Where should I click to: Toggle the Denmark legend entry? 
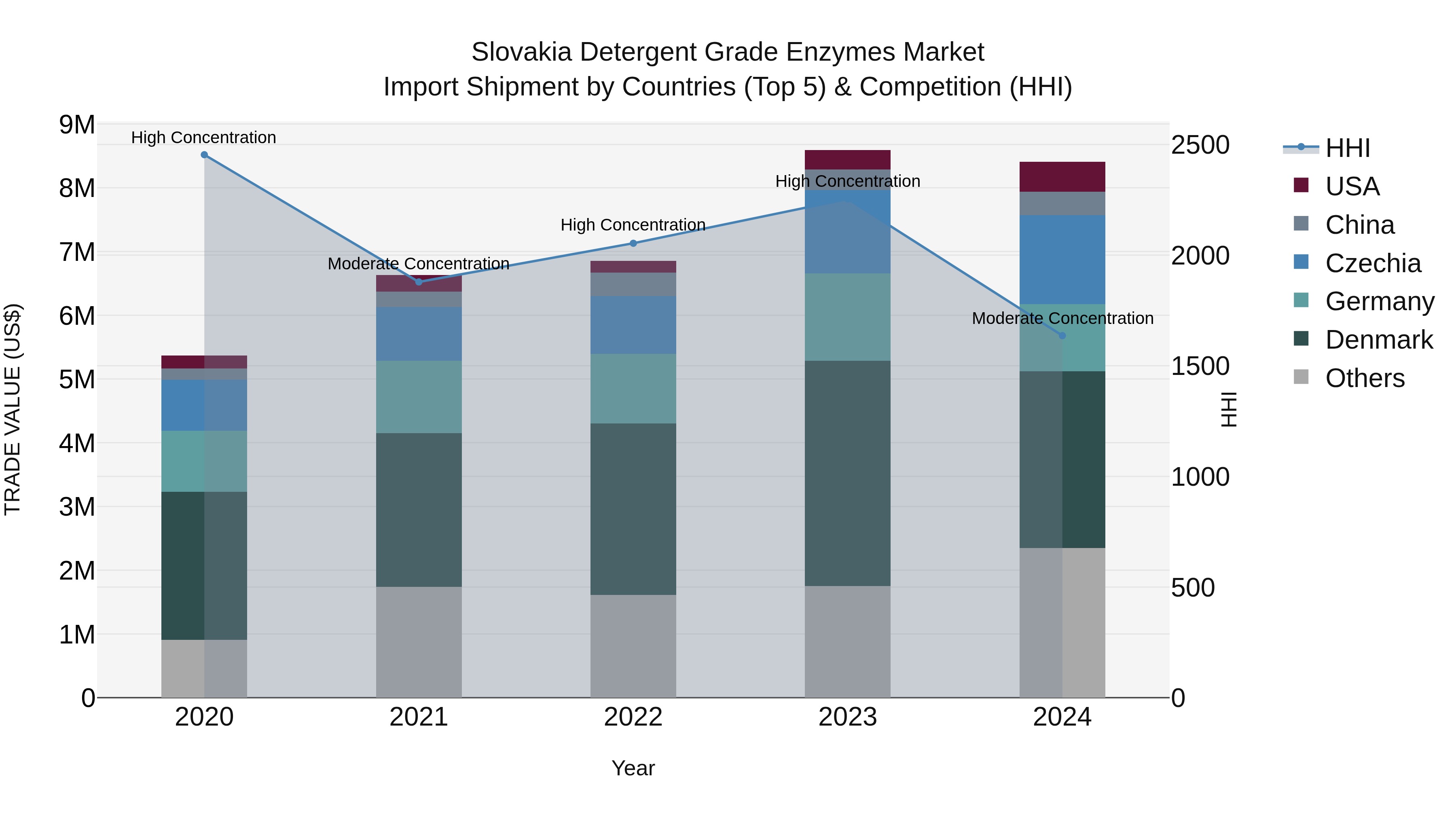[x=1364, y=339]
